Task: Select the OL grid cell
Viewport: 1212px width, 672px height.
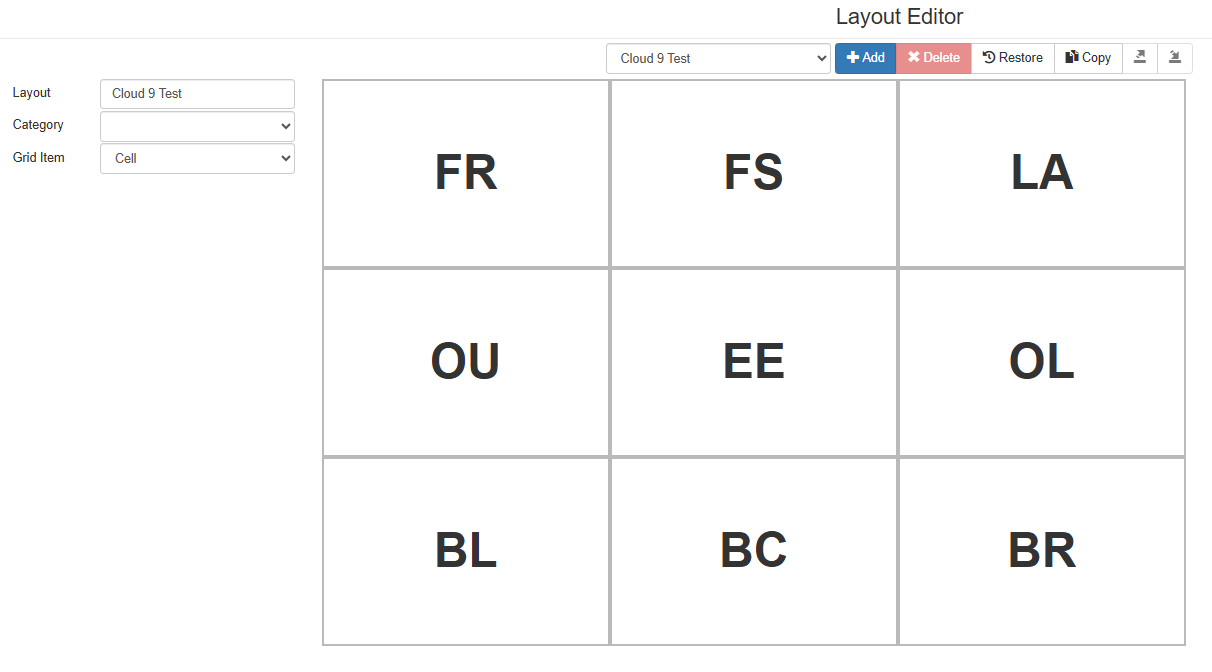Action: coord(1042,362)
